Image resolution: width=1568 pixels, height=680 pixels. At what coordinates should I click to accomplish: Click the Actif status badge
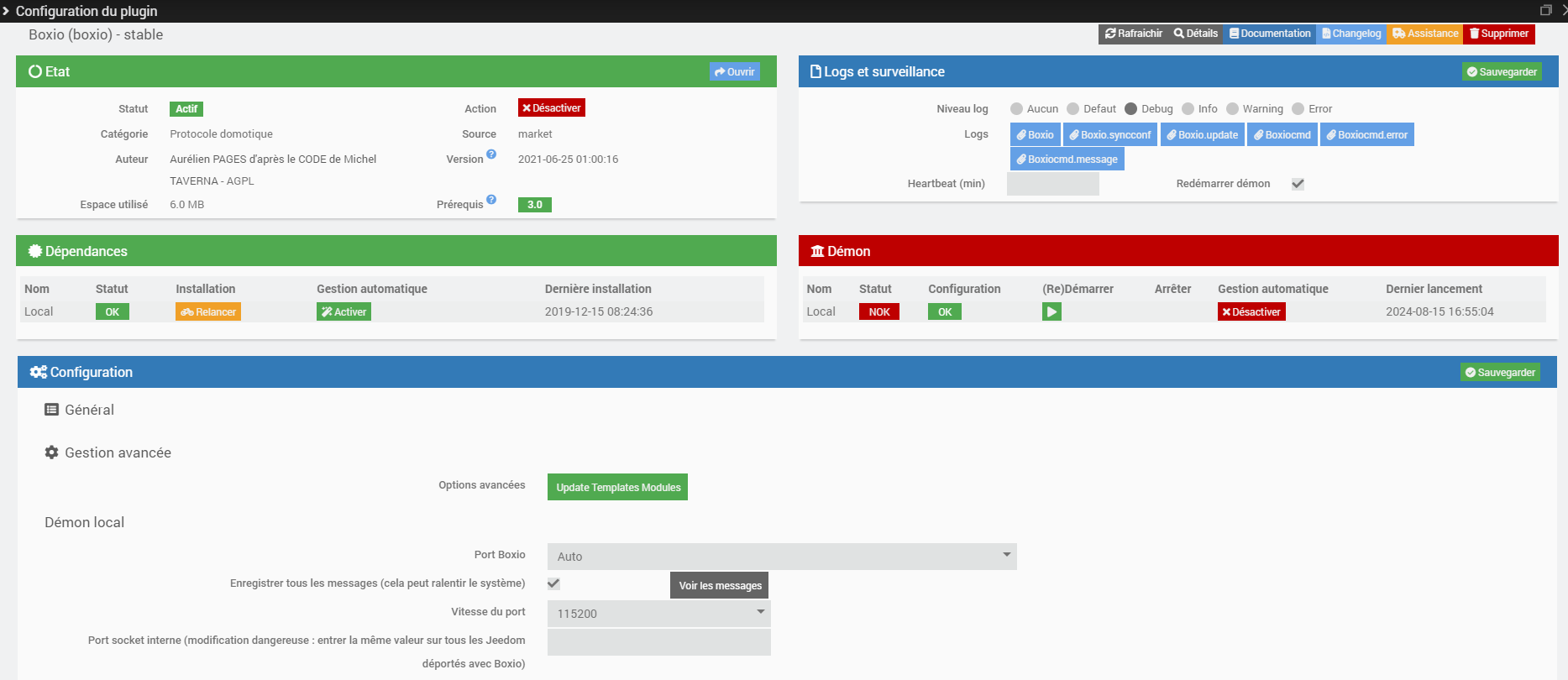[x=186, y=109]
